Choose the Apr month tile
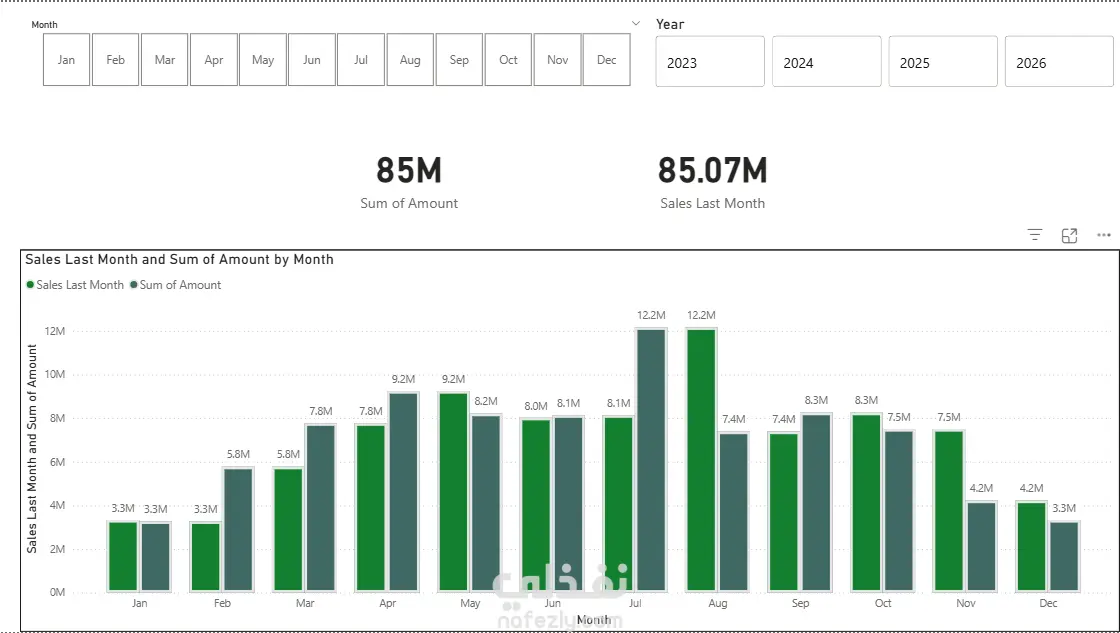The width and height of the screenshot is (1120, 633). [214, 60]
